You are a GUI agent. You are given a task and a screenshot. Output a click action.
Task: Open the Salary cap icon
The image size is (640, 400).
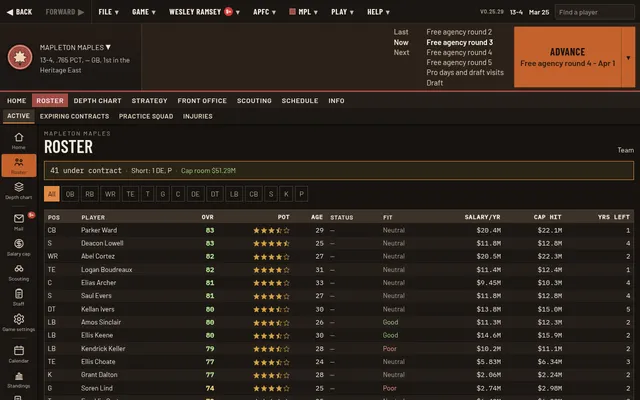coord(19,244)
